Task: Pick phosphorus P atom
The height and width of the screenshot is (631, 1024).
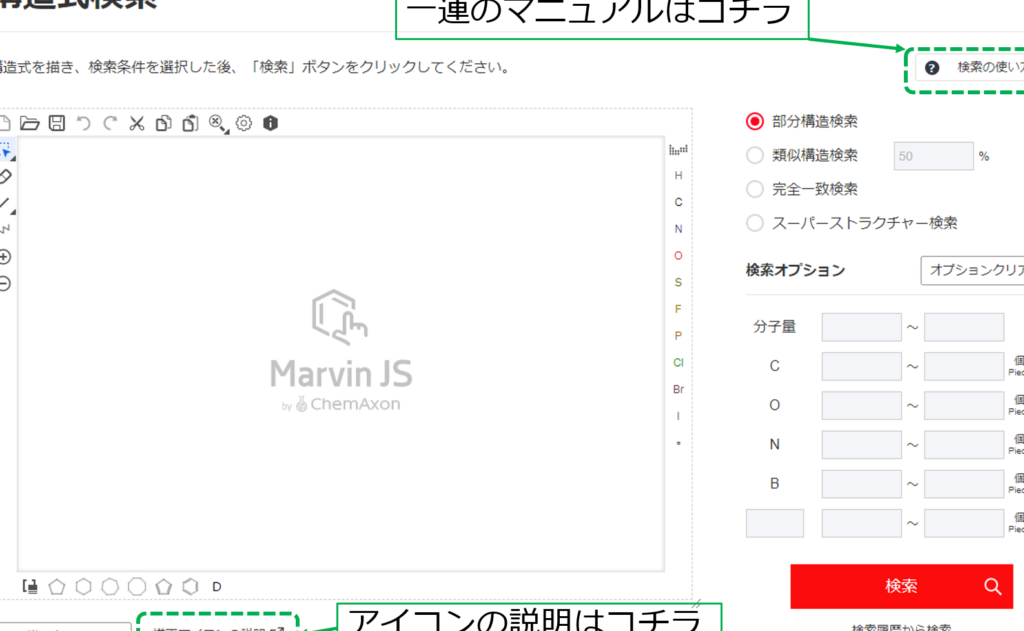Action: point(678,336)
